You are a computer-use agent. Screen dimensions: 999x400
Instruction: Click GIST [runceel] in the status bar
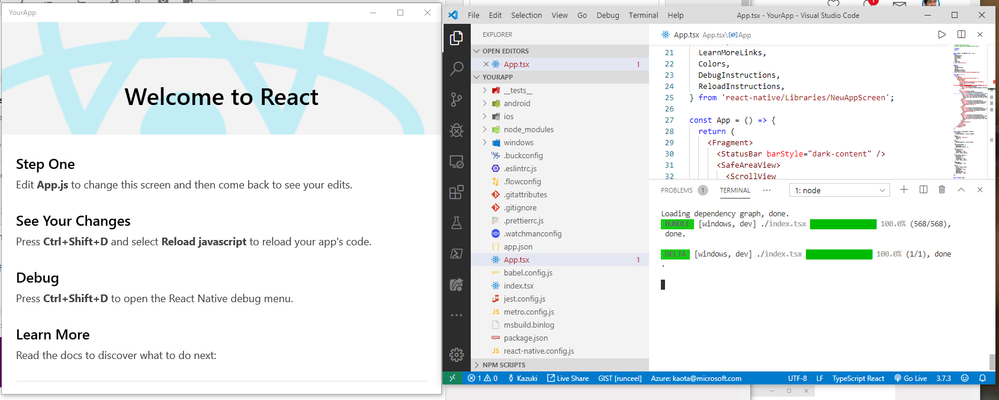620,378
